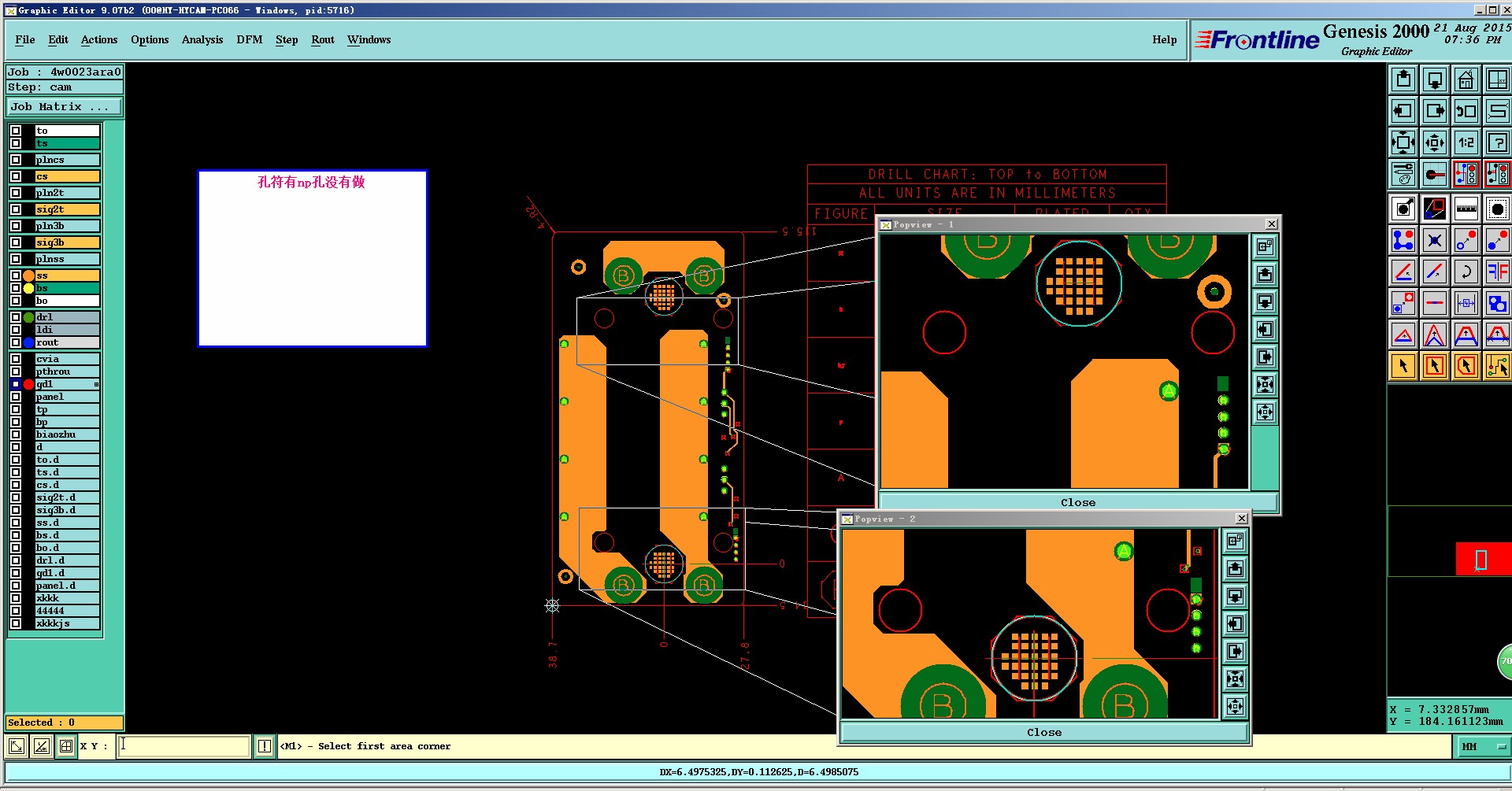
Task: Click the question mark query icon
Action: (x=1497, y=142)
